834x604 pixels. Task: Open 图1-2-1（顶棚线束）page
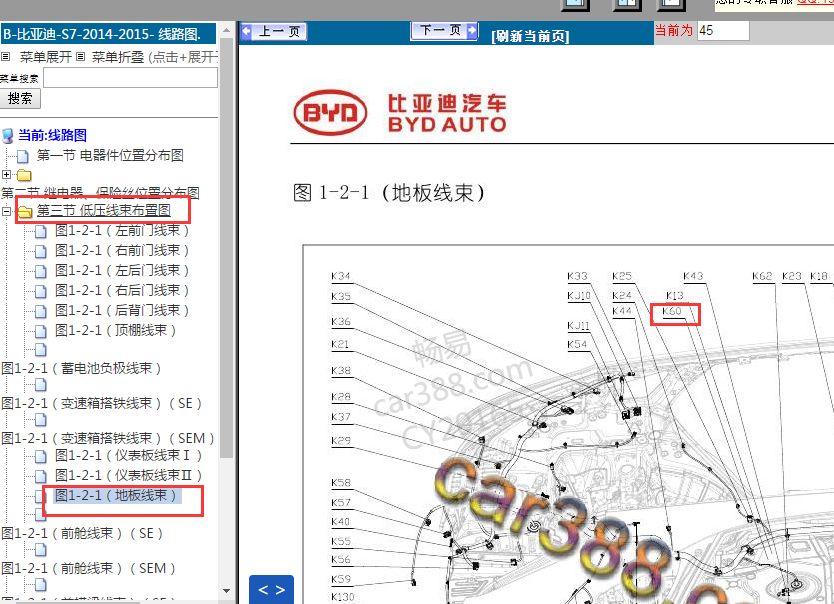coord(115,330)
